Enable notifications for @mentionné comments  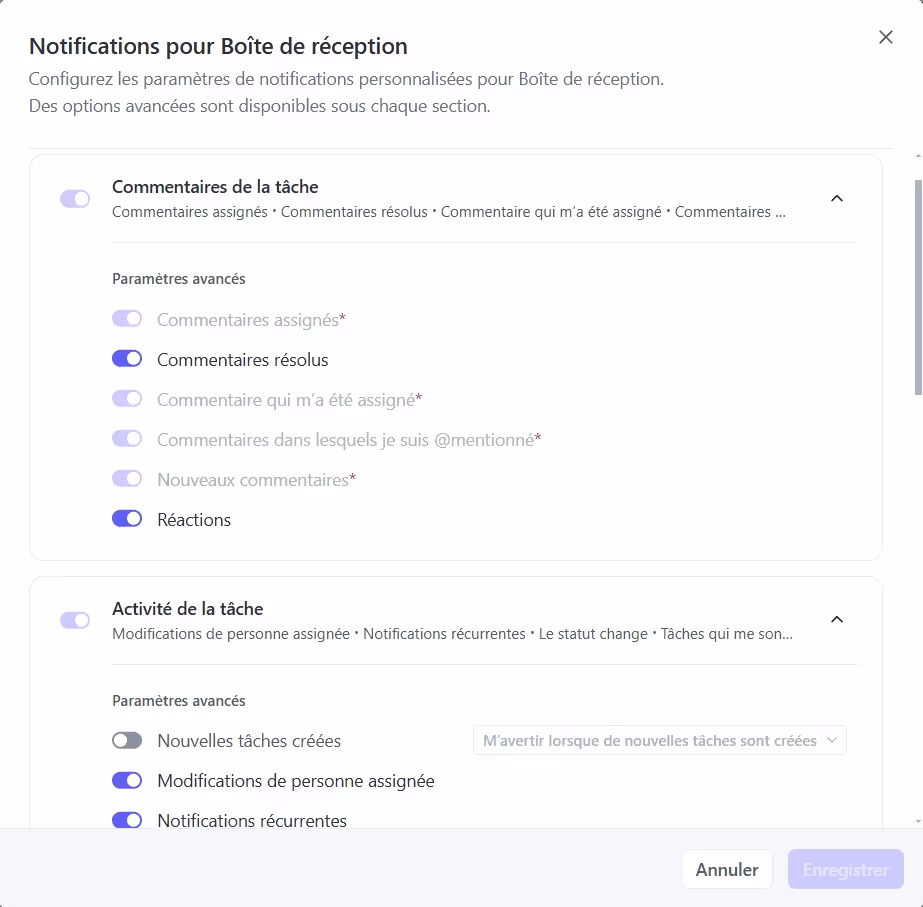click(127, 438)
